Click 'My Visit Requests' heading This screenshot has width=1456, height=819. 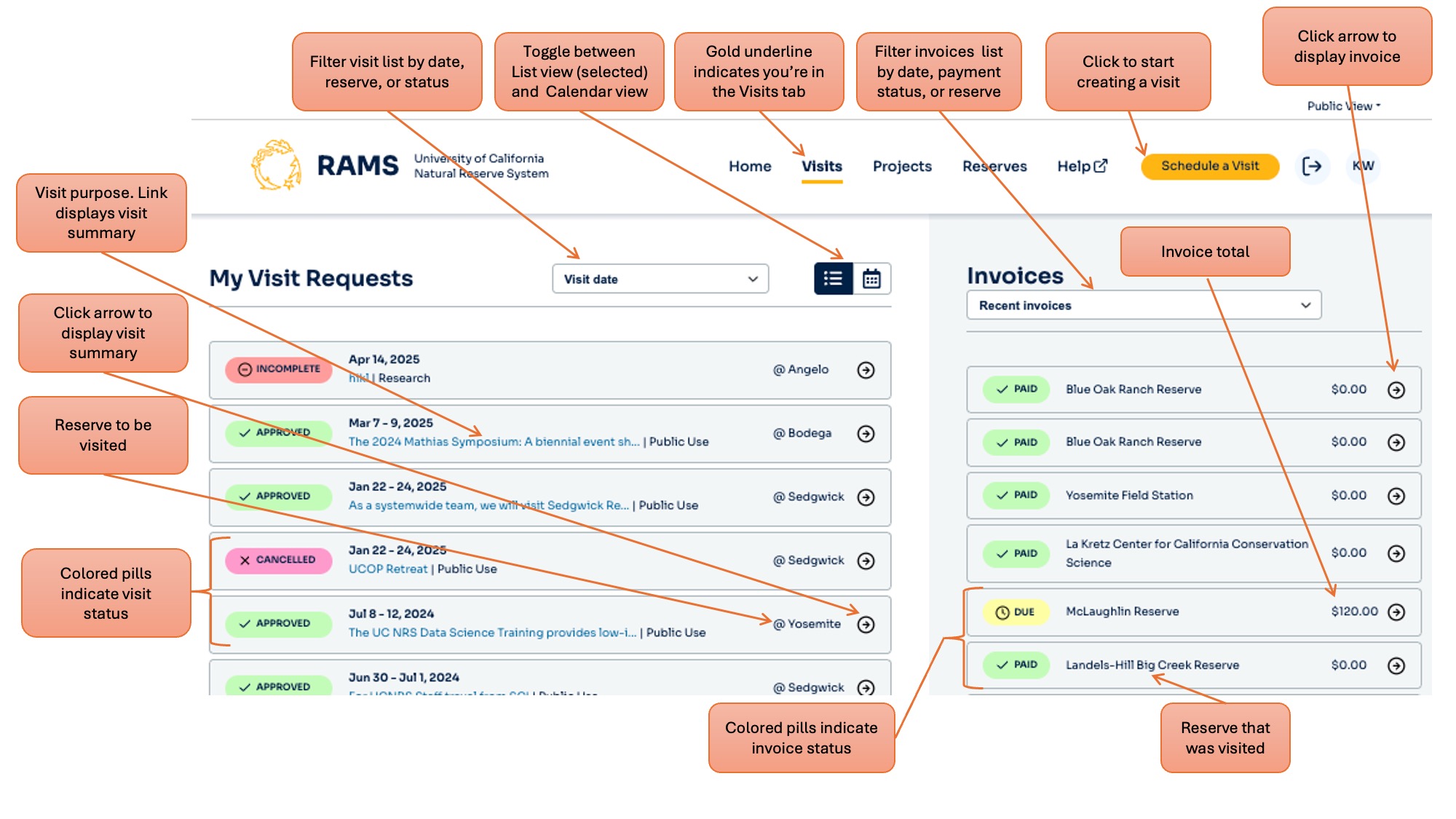311,278
